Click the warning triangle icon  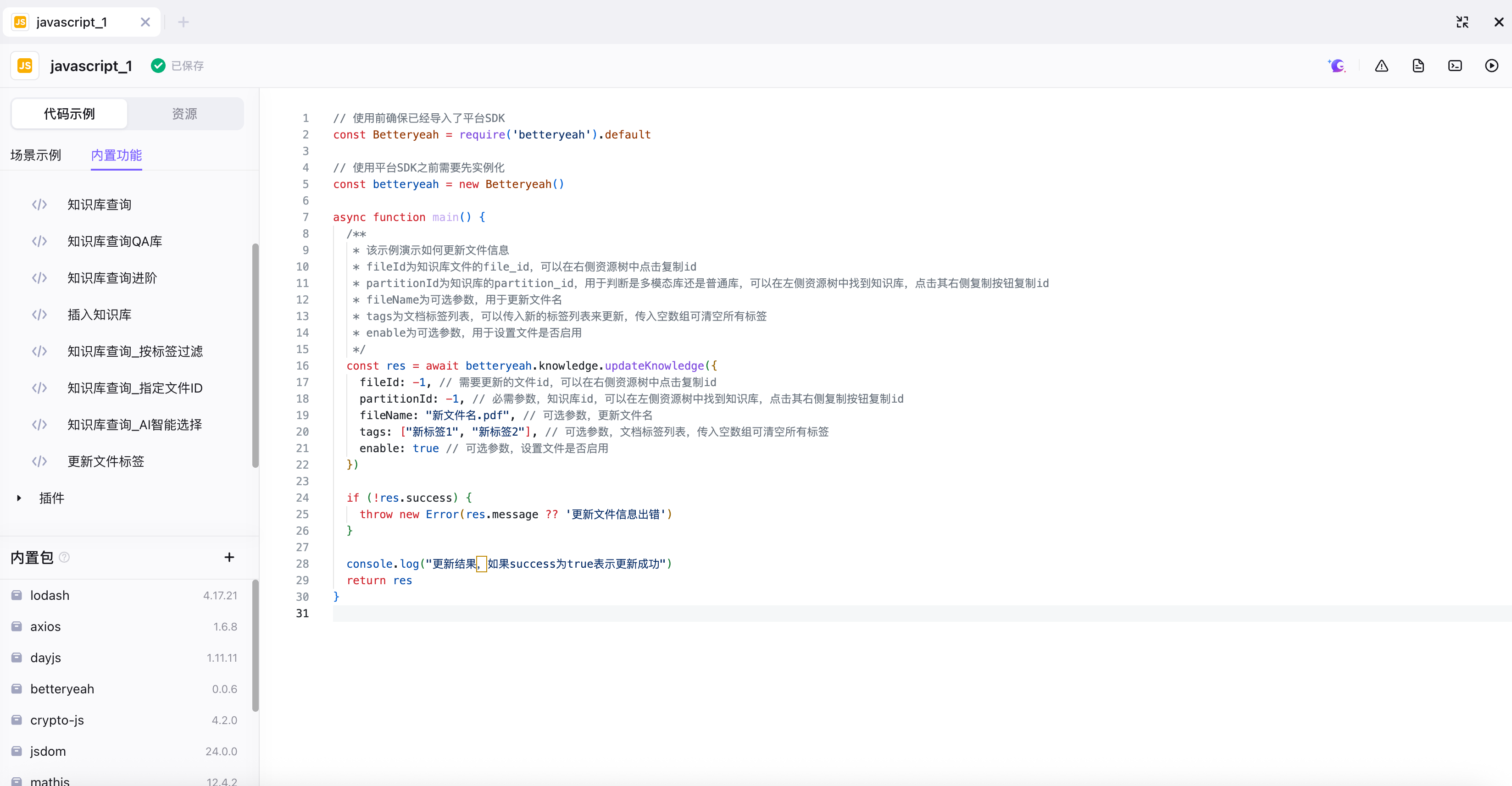[x=1381, y=66]
